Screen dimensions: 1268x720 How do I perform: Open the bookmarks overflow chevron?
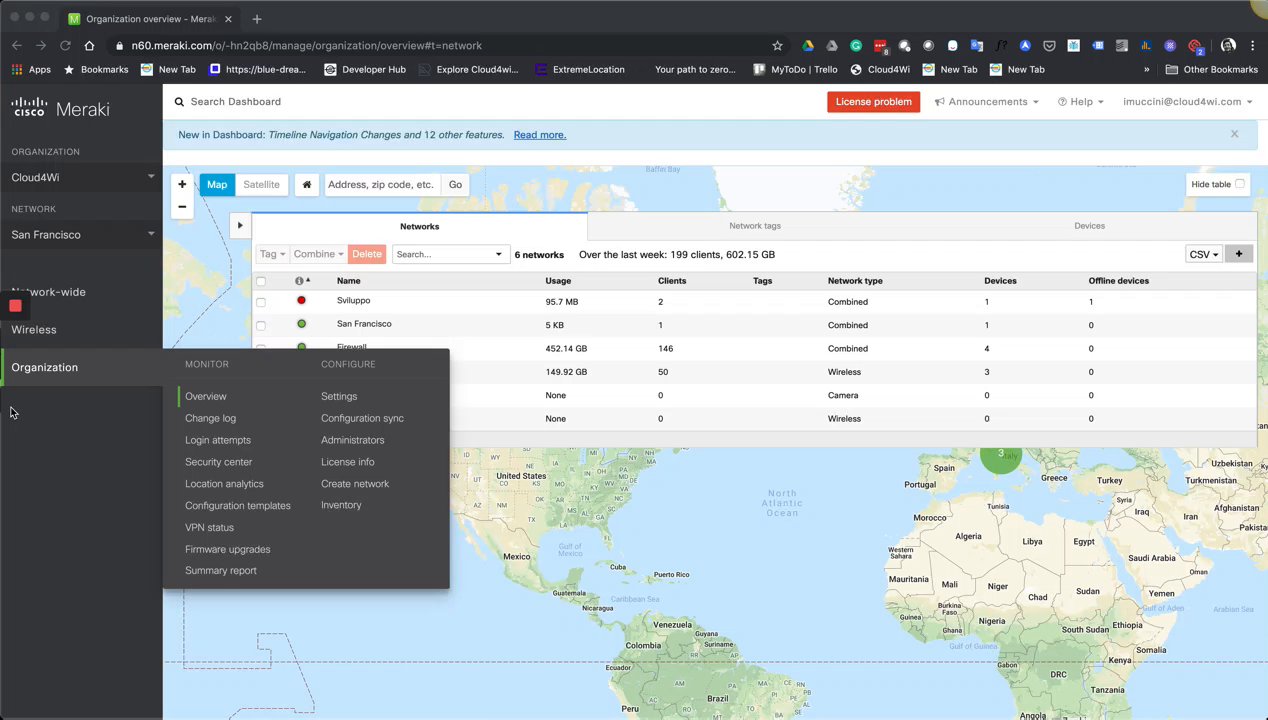(1146, 70)
